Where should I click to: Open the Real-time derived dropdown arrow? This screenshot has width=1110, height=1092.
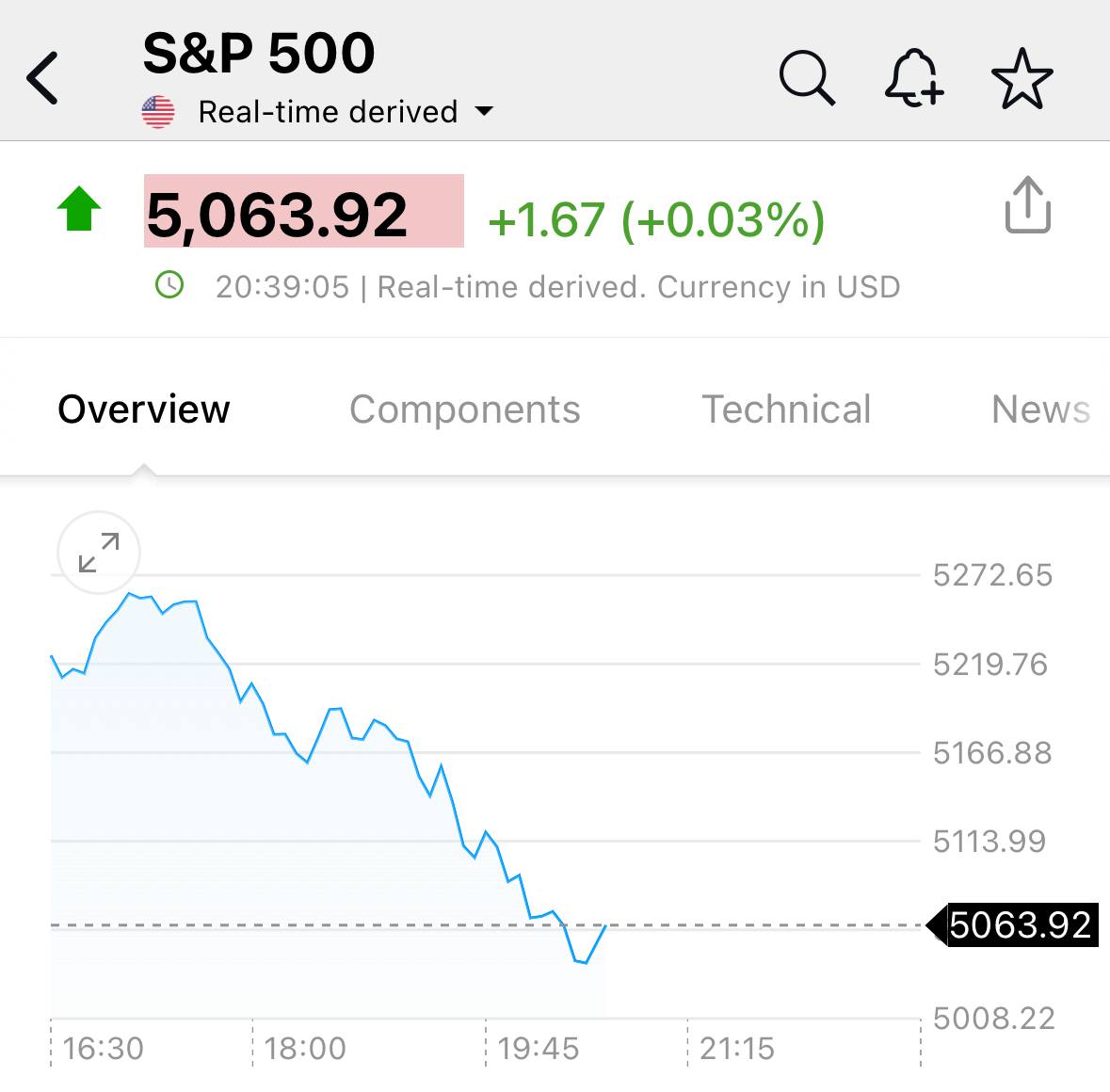click(484, 111)
